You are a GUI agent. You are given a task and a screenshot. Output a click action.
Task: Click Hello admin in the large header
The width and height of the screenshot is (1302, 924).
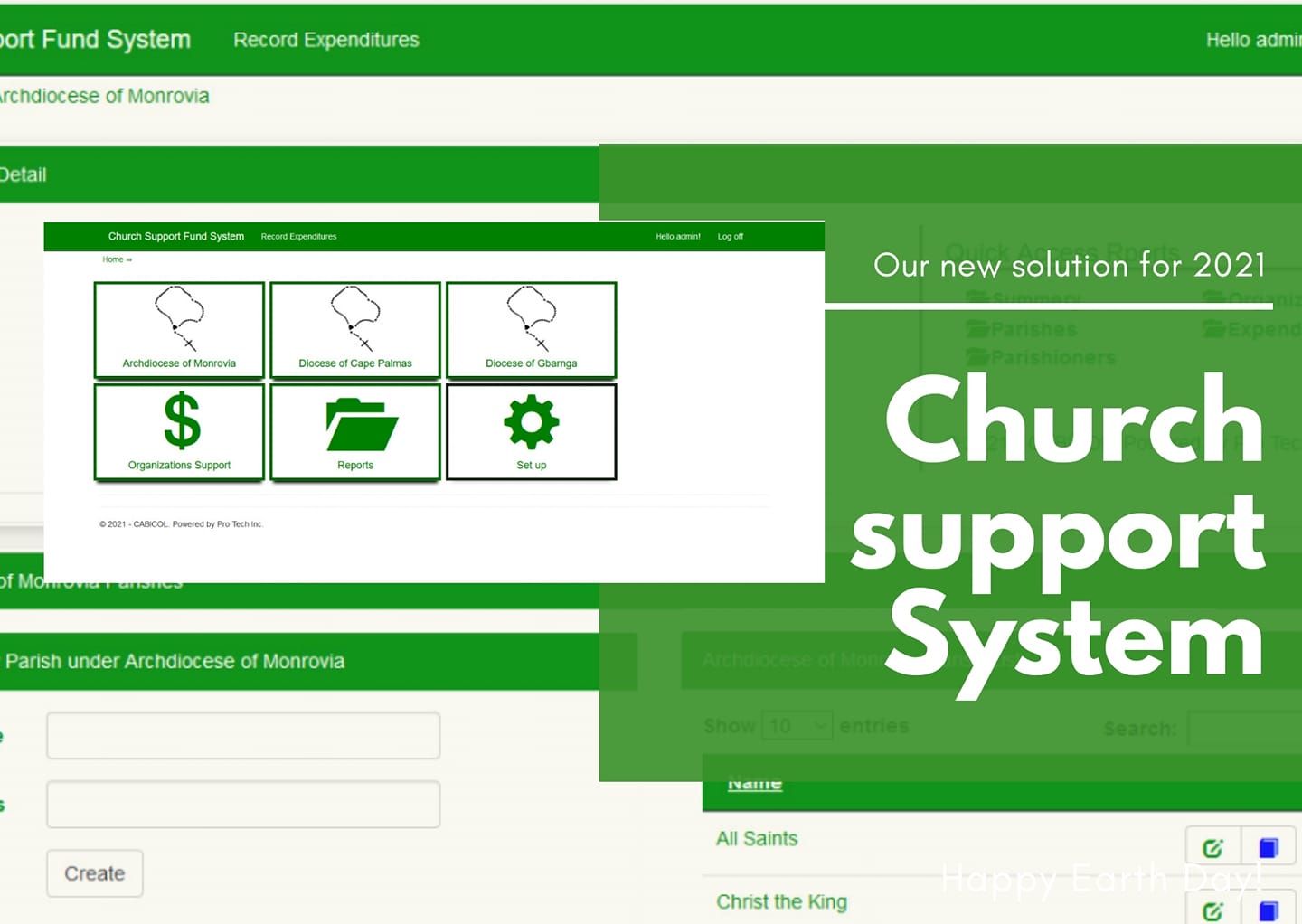(x=1253, y=40)
